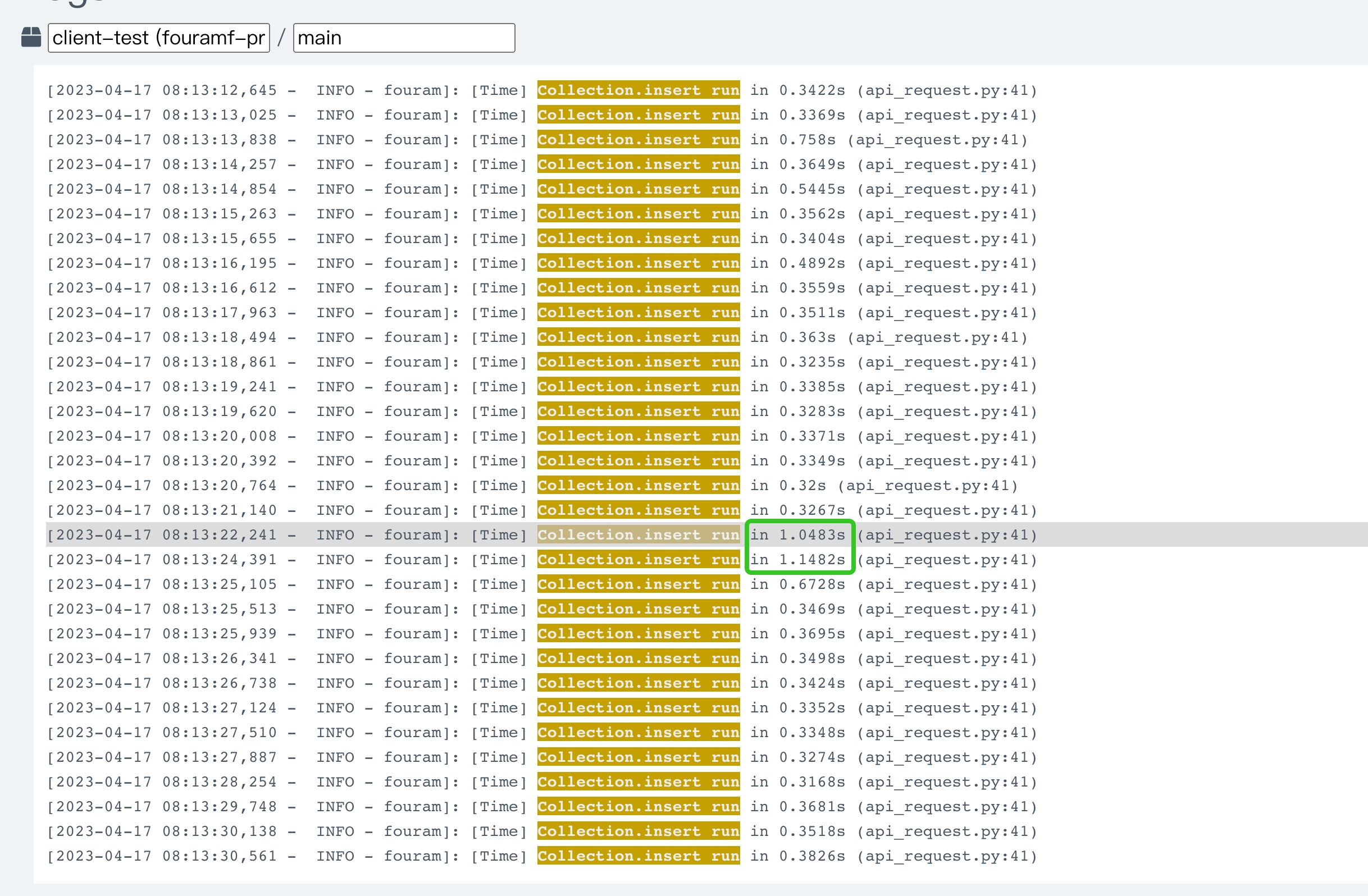
Task: Select the first Collection.insert run highlight
Action: pyautogui.click(x=638, y=90)
